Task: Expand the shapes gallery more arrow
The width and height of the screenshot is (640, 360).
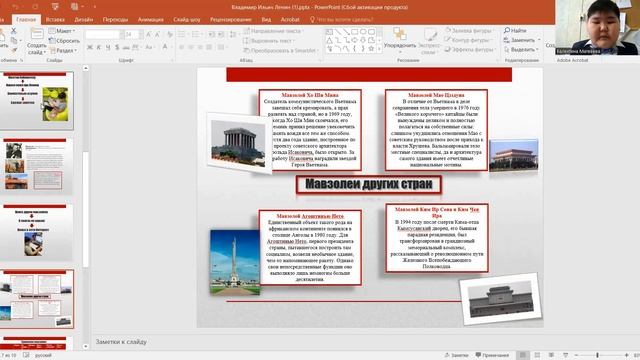Action: [x=380, y=49]
